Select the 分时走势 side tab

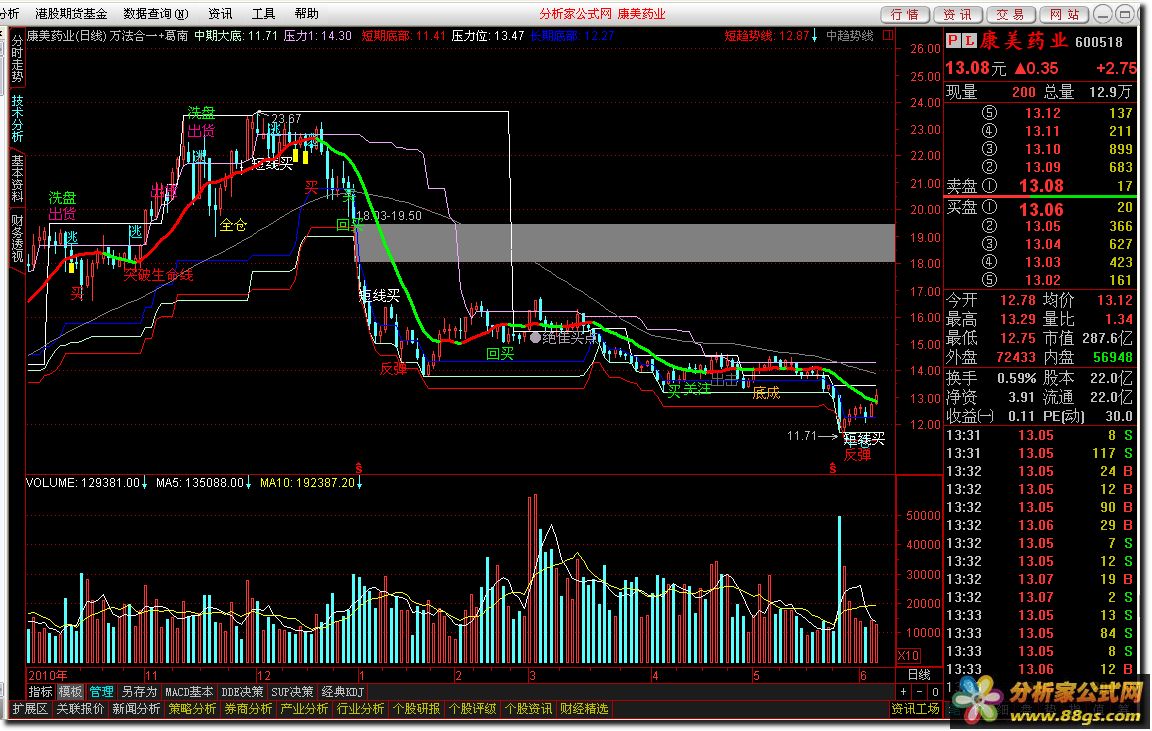17,60
